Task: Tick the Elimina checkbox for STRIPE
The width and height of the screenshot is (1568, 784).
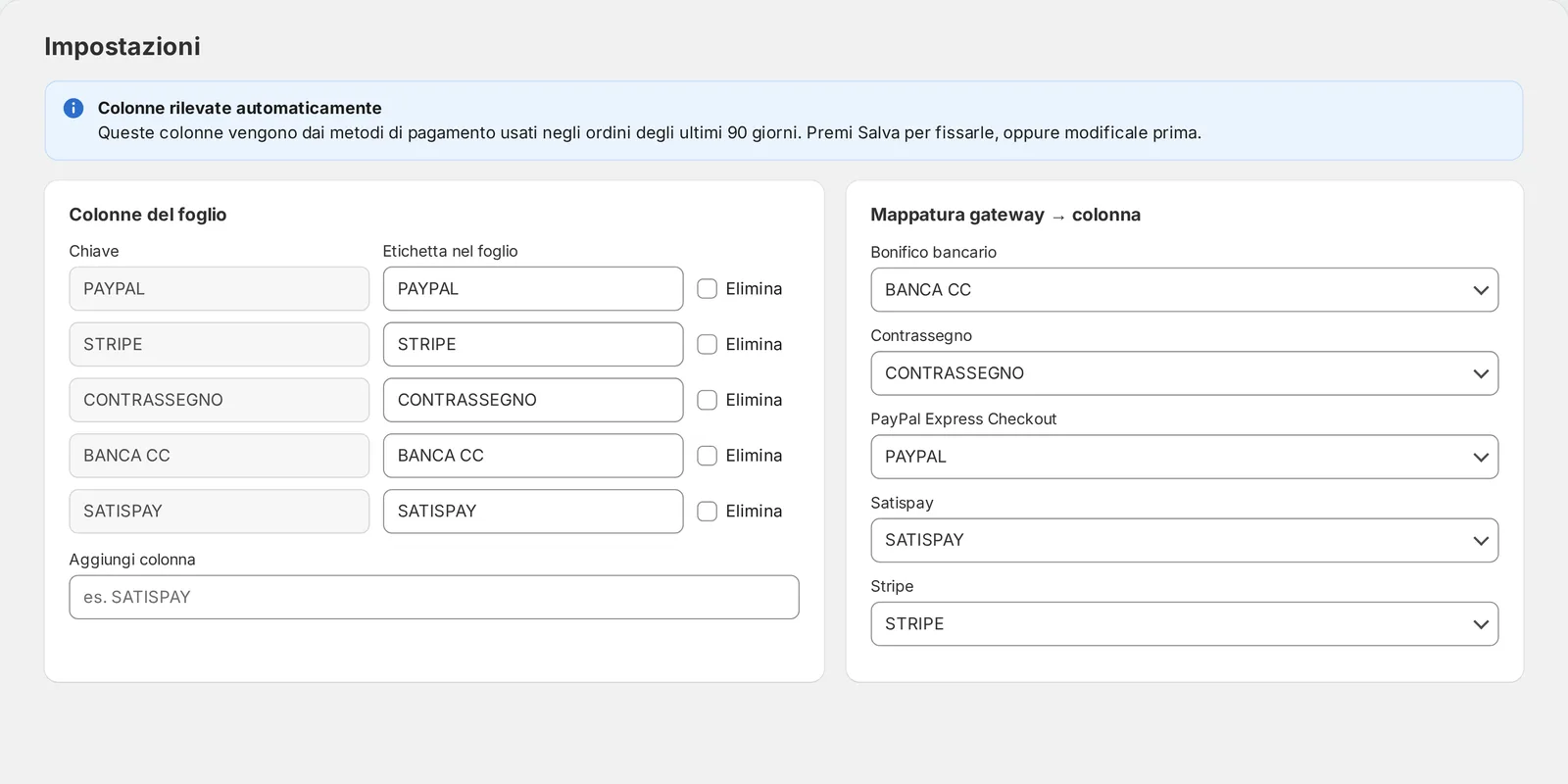Action: (707, 344)
